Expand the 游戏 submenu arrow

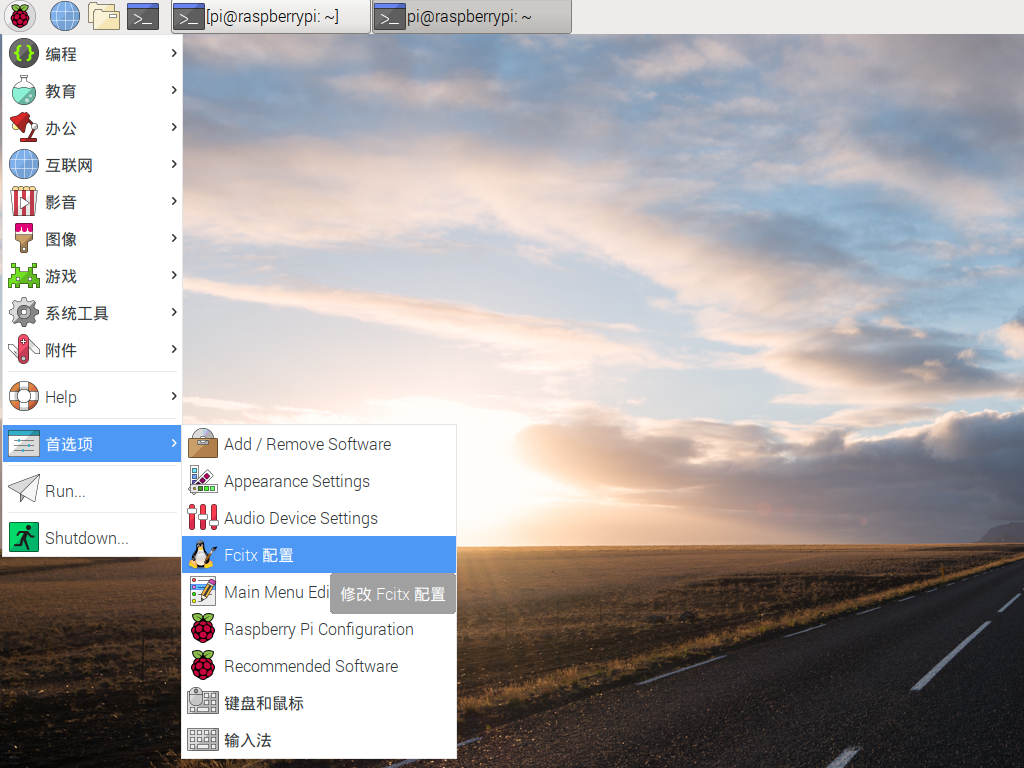174,276
